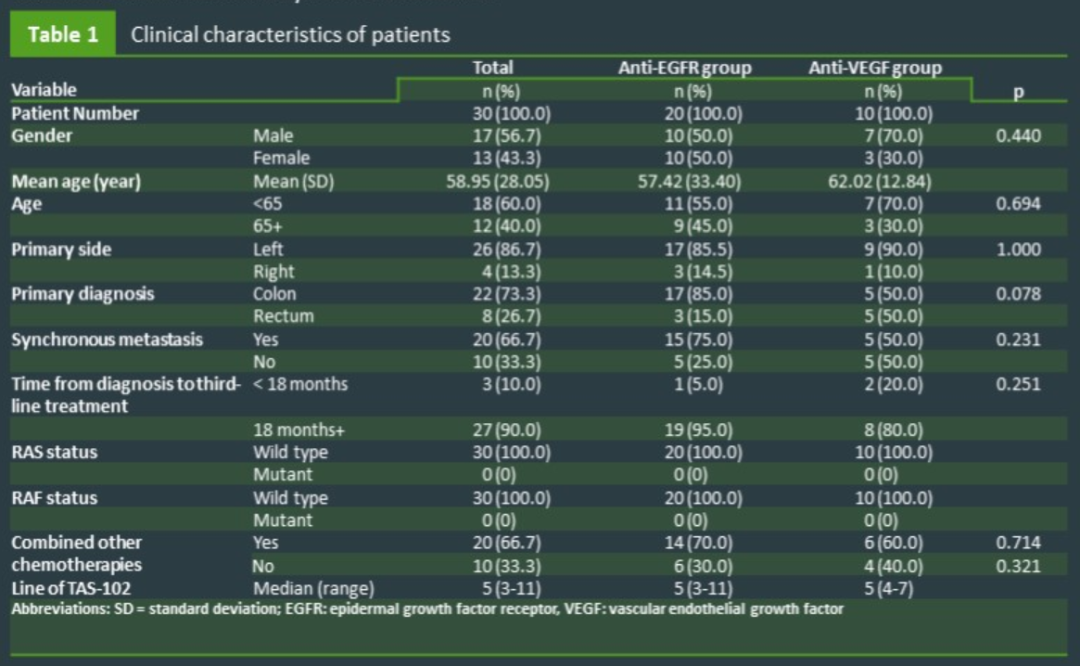The height and width of the screenshot is (666, 1080).
Task: Click the green 'Table 1' label
Action: pos(62,35)
